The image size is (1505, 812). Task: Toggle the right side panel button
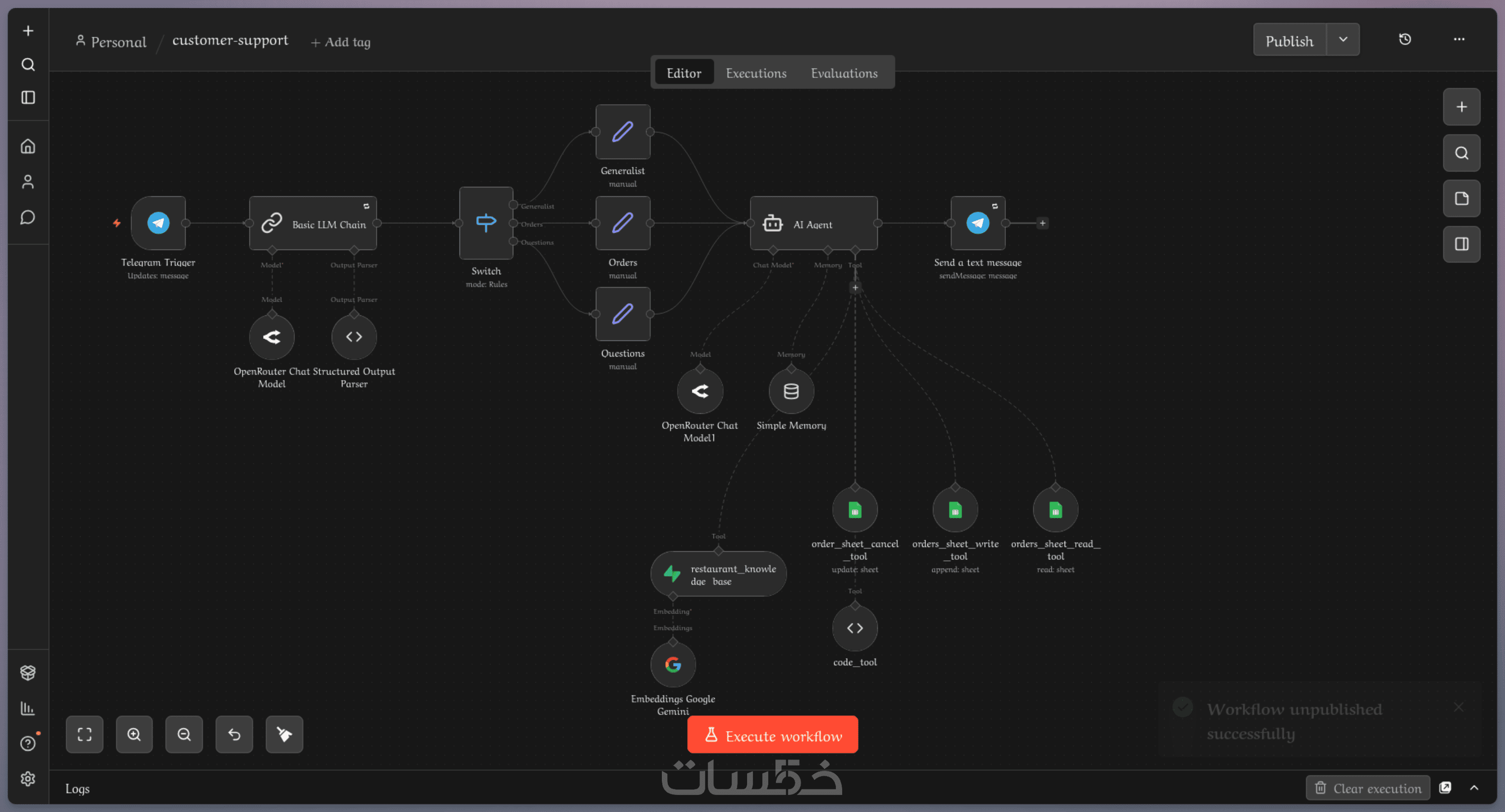(x=1461, y=244)
